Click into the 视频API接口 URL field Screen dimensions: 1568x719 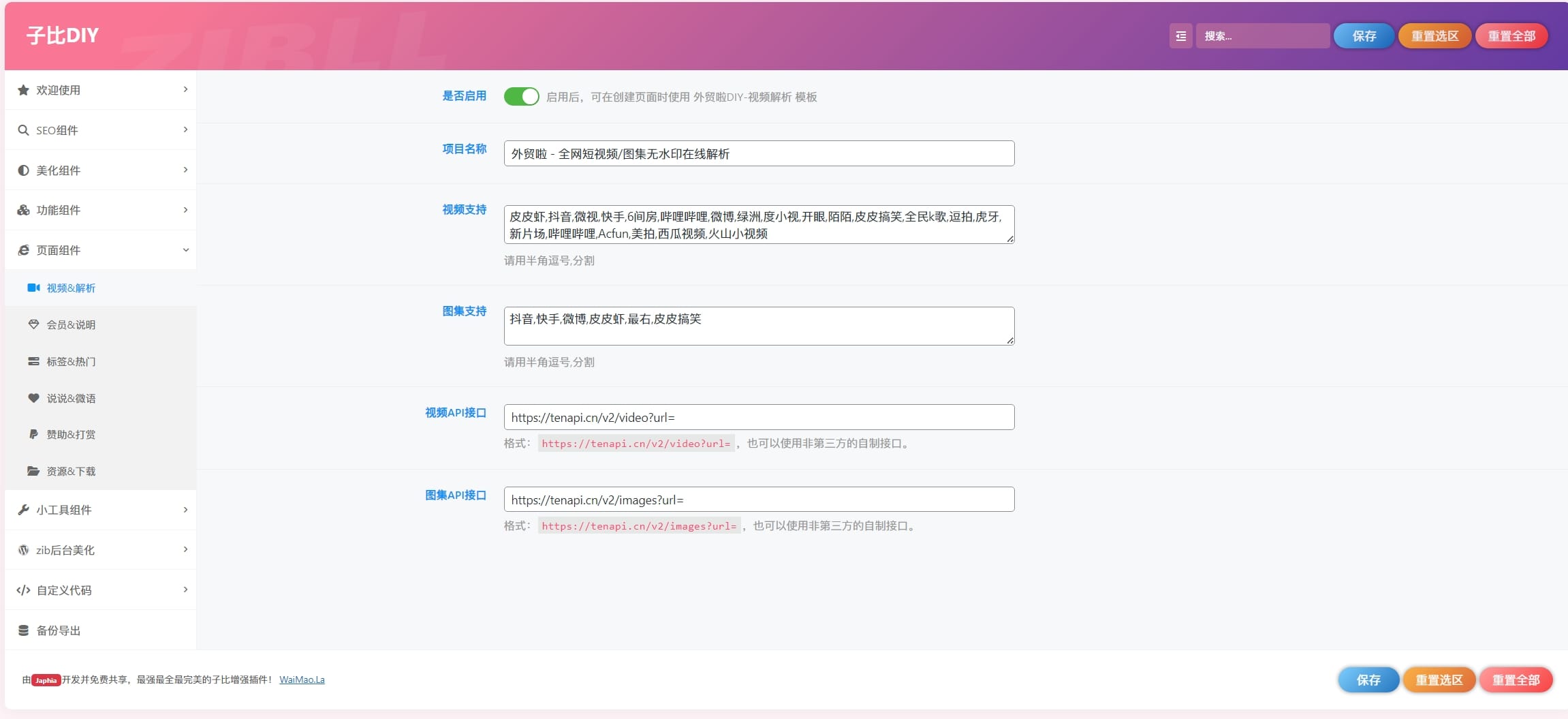759,417
